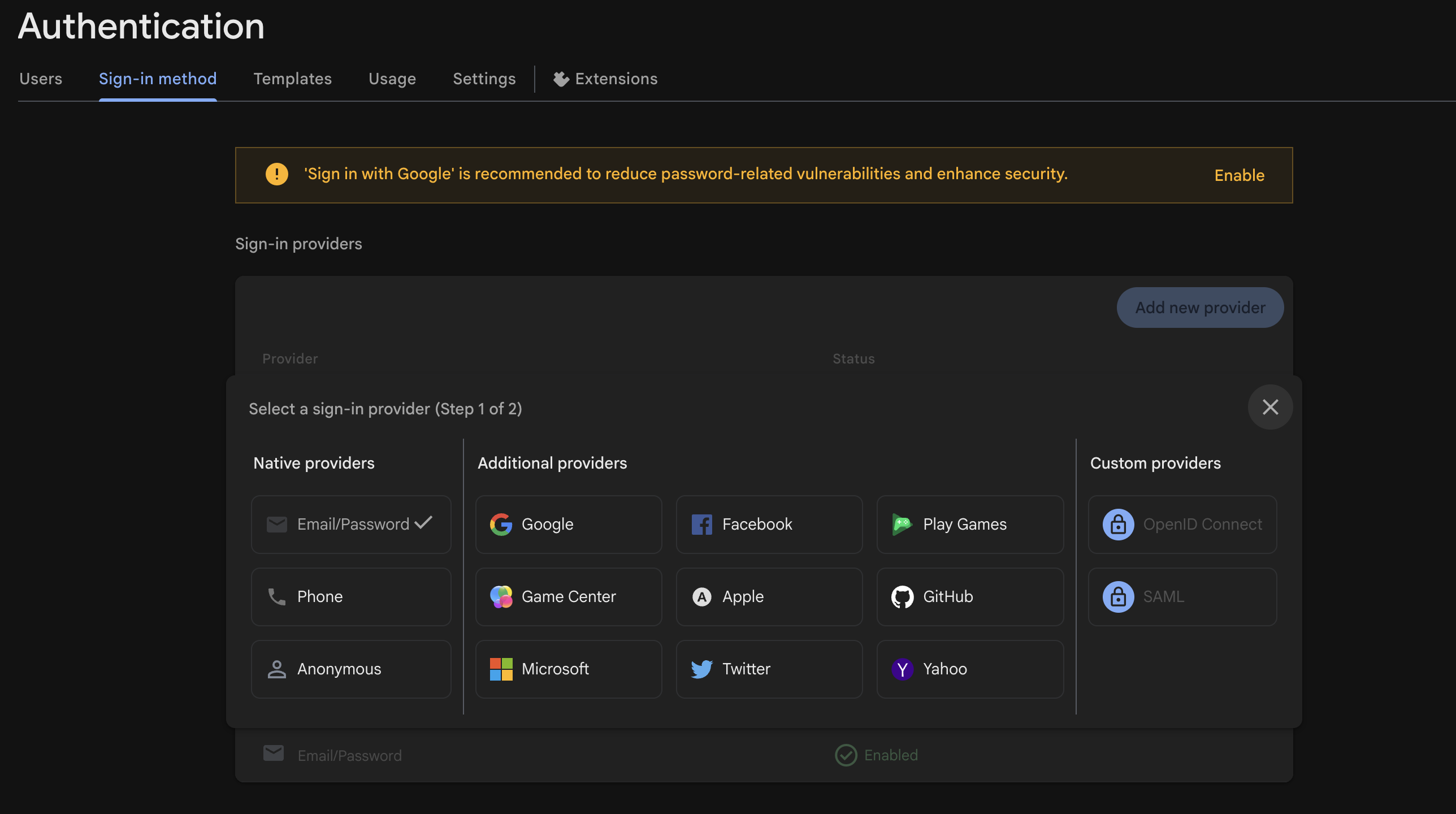Open the Settings tab
1456x814 pixels.
[x=484, y=79]
